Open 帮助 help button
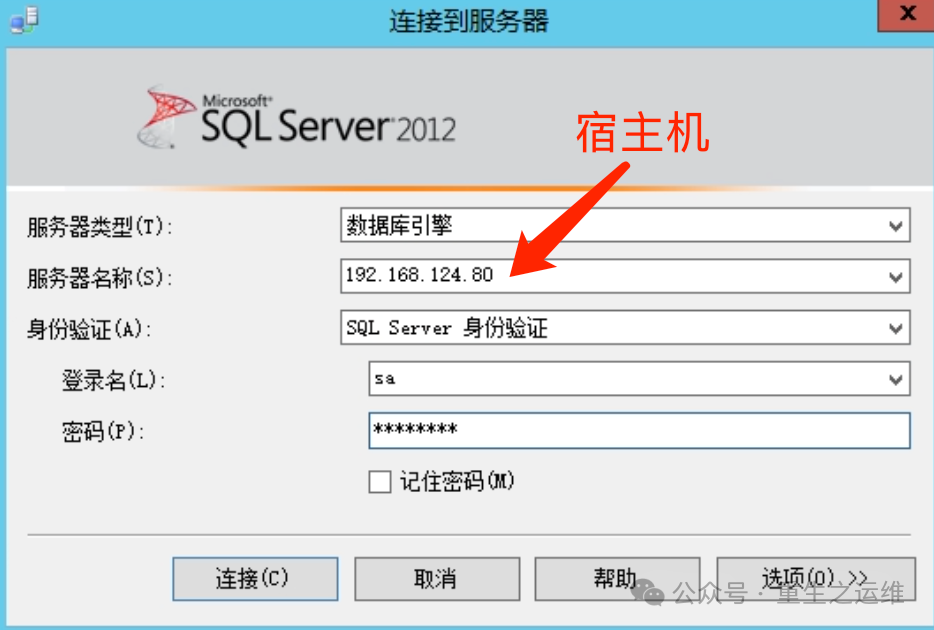This screenshot has height=630, width=934. coord(617,579)
